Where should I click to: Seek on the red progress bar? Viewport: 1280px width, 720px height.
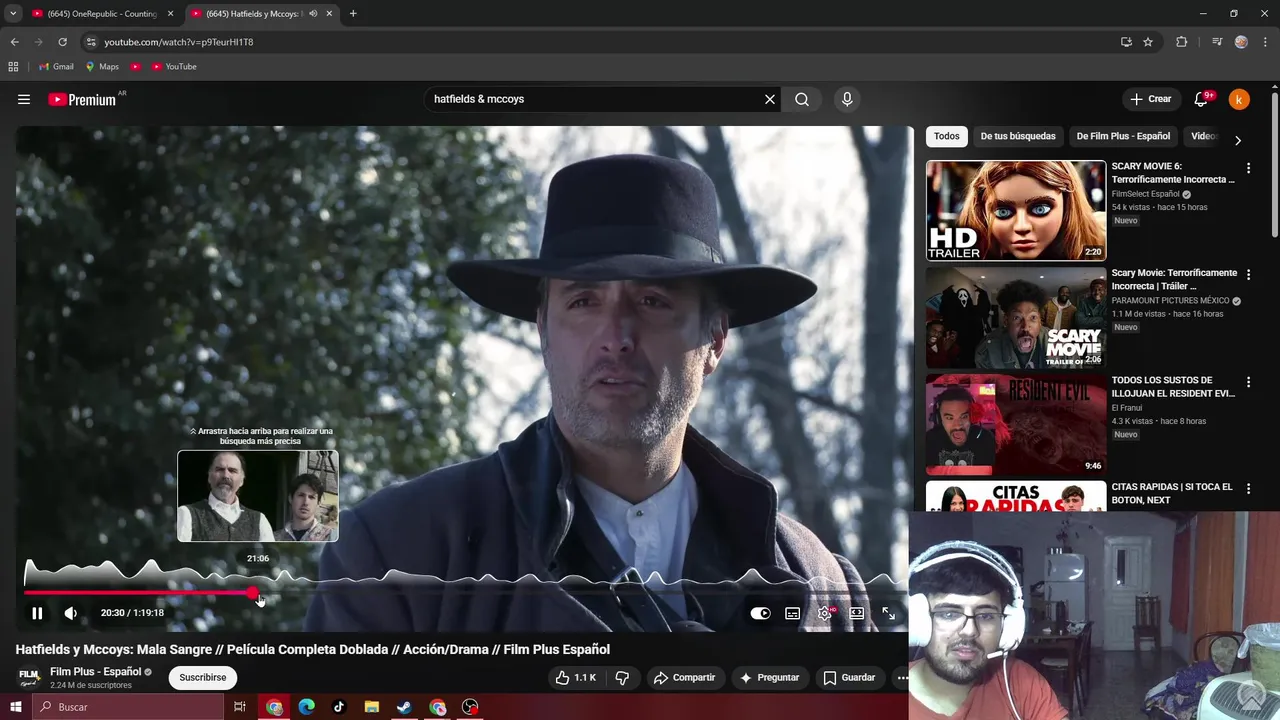[x=464, y=593]
